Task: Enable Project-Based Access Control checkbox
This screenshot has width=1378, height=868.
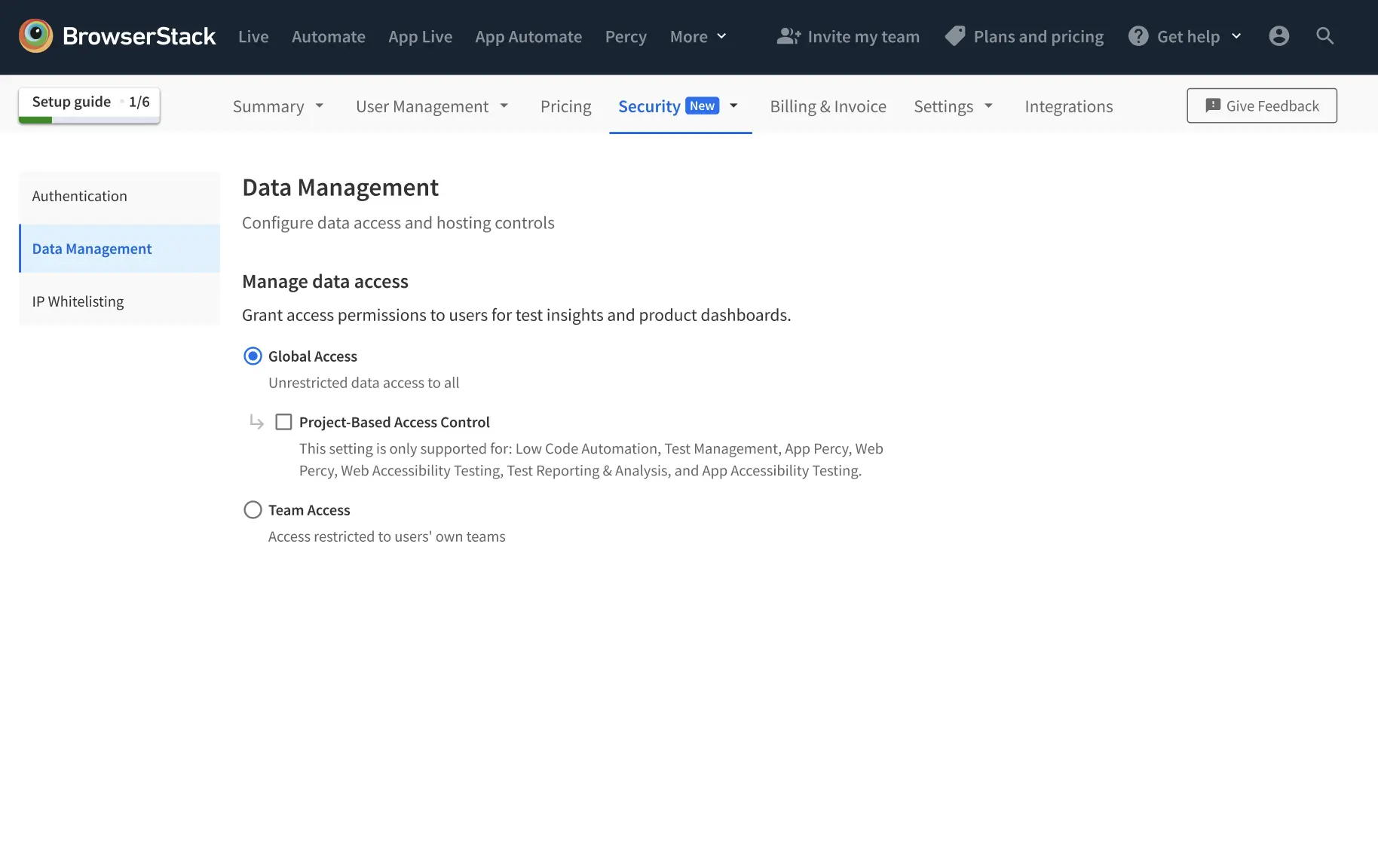Action: pos(283,422)
